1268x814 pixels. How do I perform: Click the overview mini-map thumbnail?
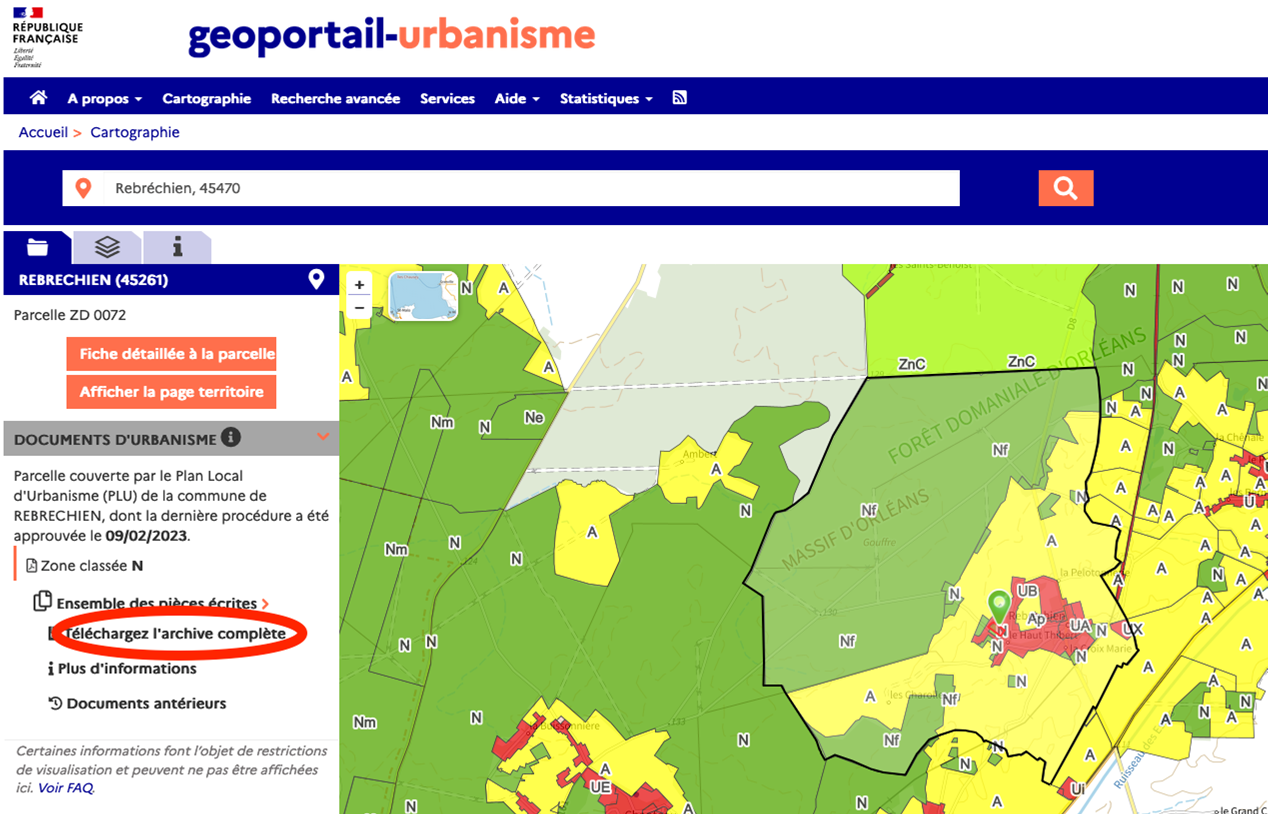423,296
